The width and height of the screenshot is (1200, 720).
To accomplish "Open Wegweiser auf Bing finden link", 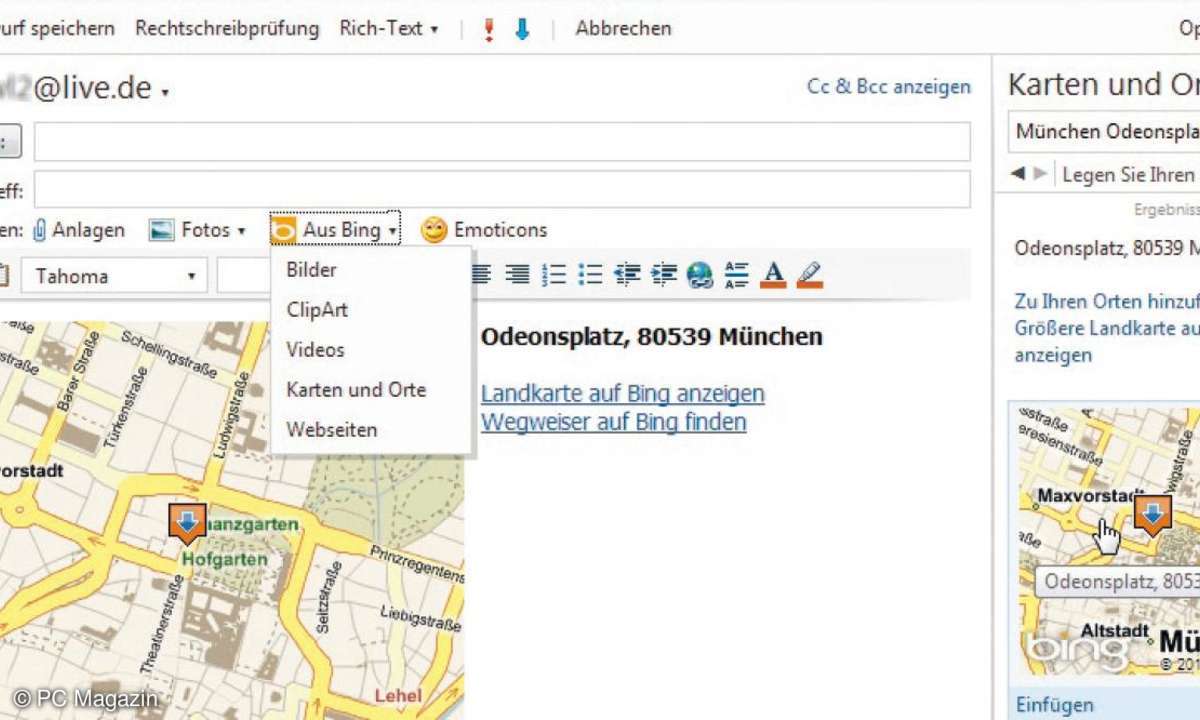I will click(614, 422).
